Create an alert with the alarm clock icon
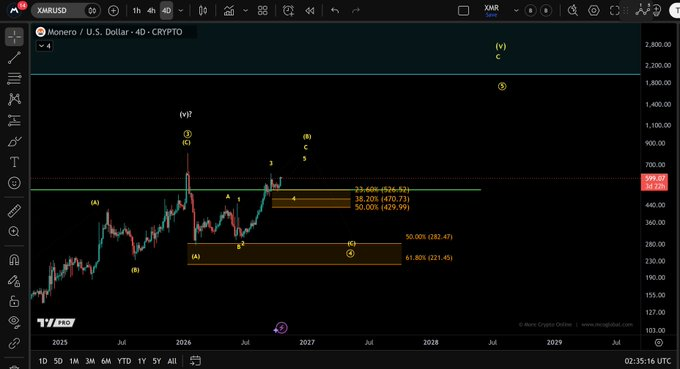Image resolution: width=680 pixels, height=369 pixels. pyautogui.click(x=288, y=10)
